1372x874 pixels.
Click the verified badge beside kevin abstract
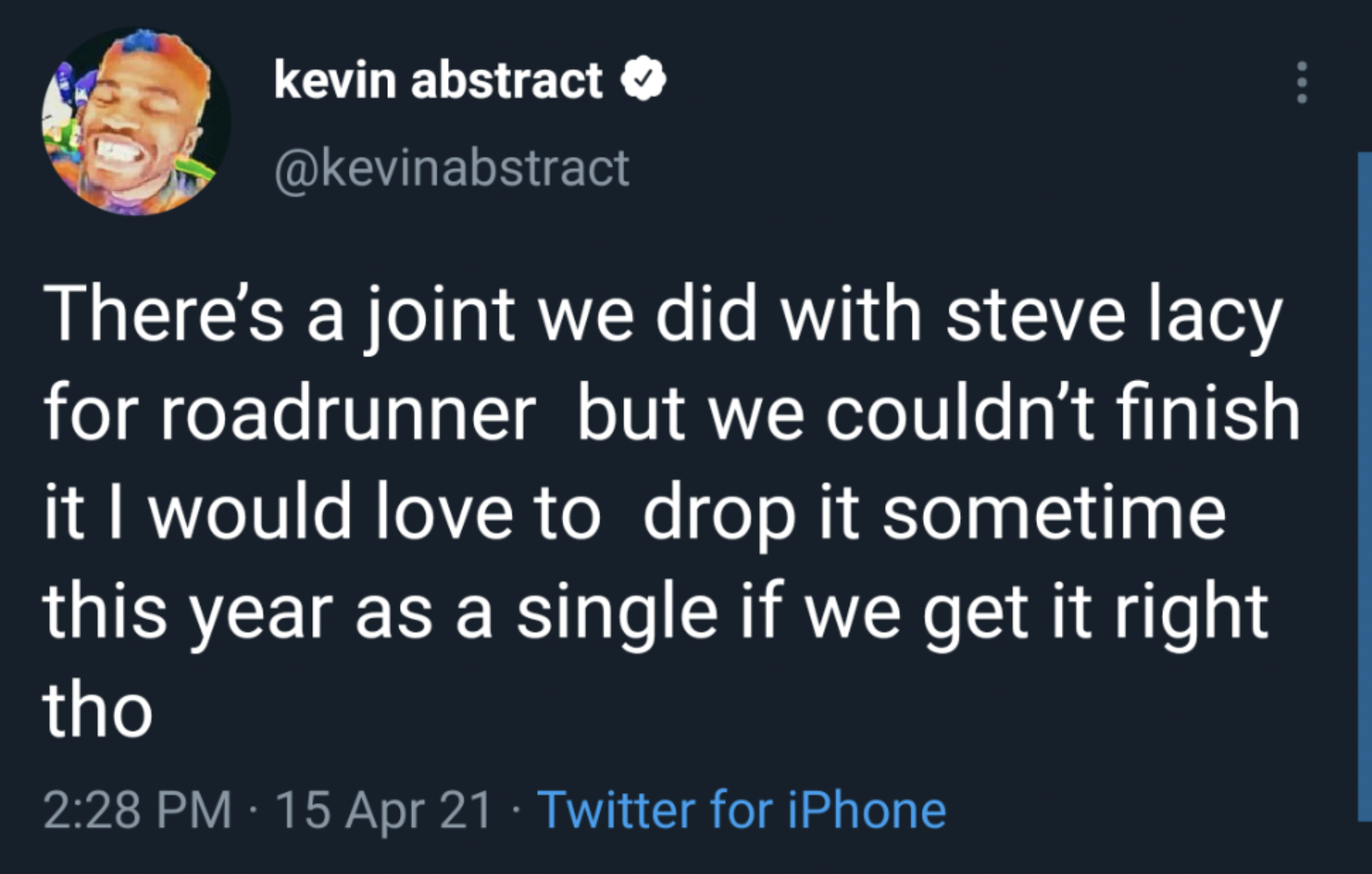pyautogui.click(x=644, y=80)
